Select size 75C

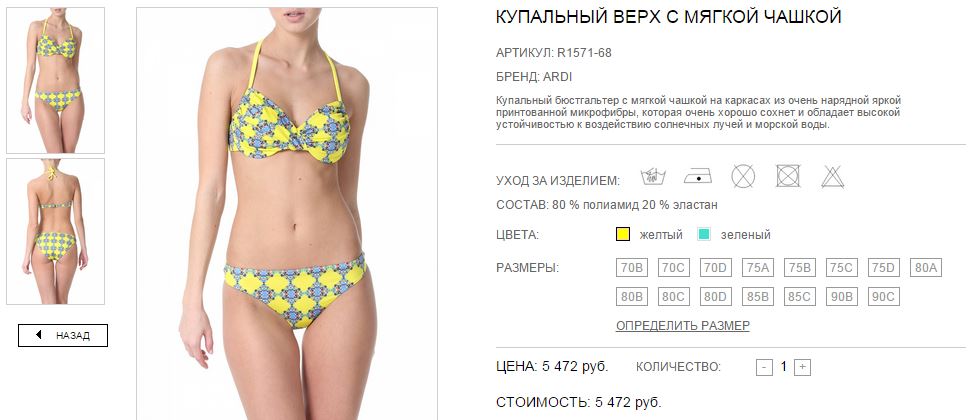tap(841, 268)
